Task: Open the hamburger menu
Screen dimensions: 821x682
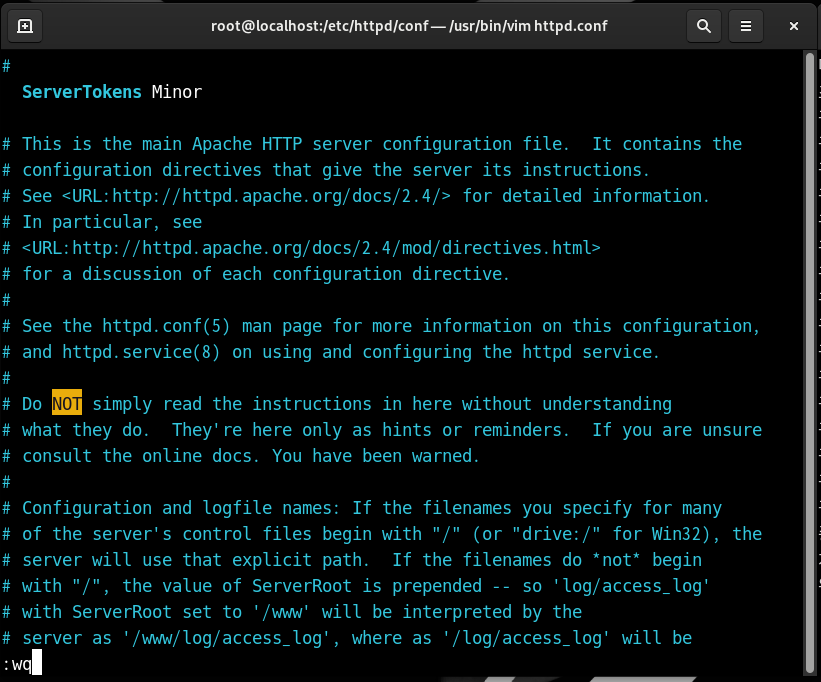Action: [746, 26]
